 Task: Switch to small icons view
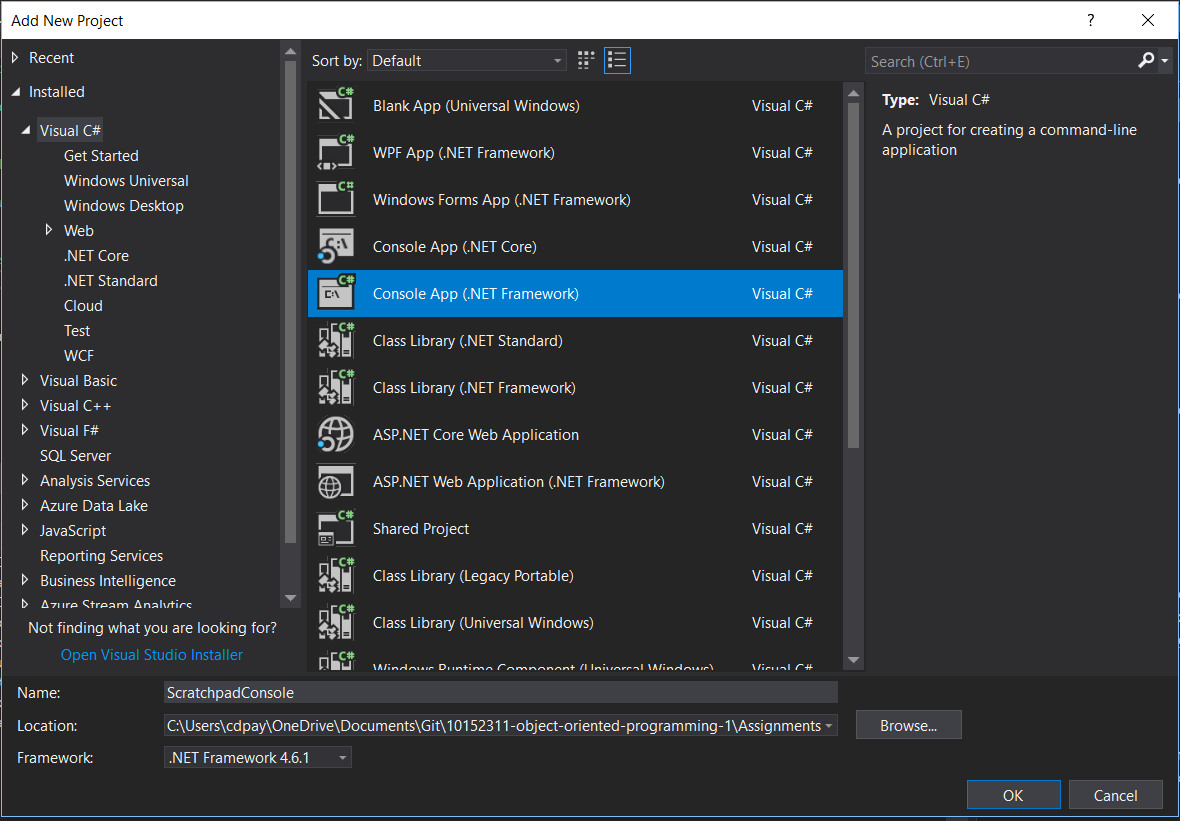[586, 61]
